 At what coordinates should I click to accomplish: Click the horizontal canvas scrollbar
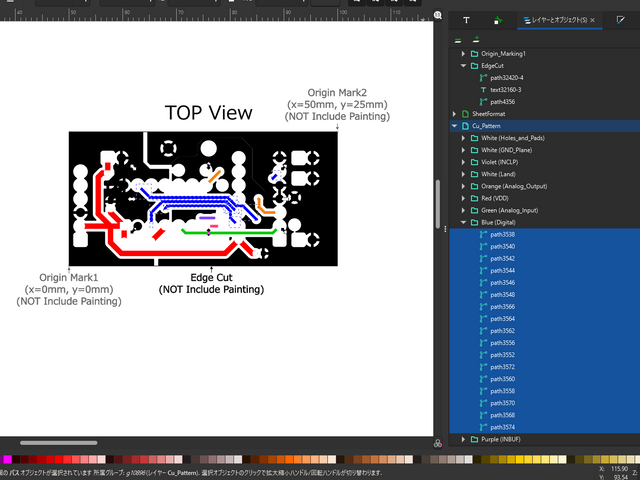[59, 442]
